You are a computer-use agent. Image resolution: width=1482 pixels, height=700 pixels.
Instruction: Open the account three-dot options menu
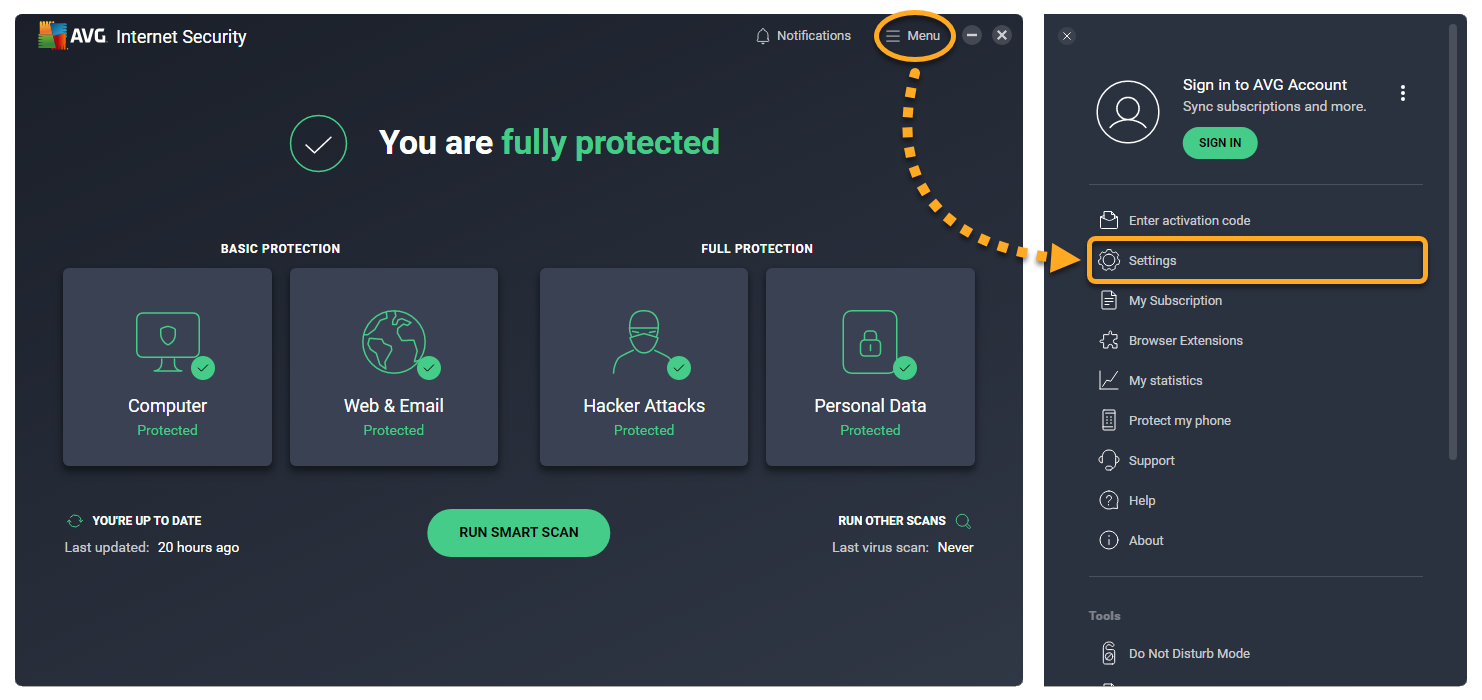click(x=1403, y=93)
